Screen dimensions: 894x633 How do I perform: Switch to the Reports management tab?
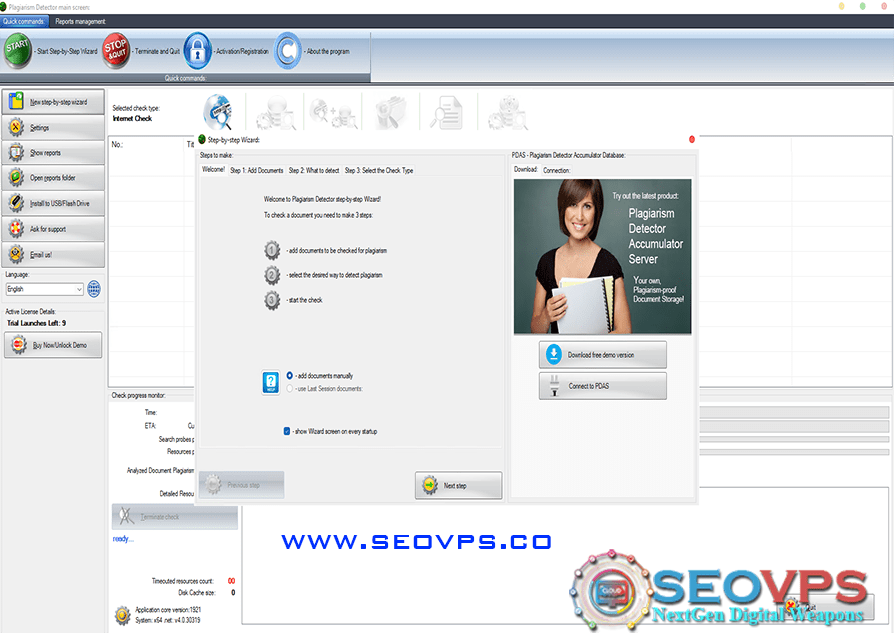click(x=80, y=22)
